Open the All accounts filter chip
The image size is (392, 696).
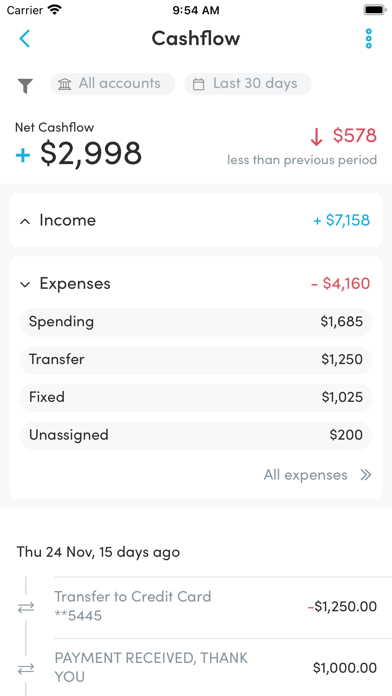click(x=112, y=84)
